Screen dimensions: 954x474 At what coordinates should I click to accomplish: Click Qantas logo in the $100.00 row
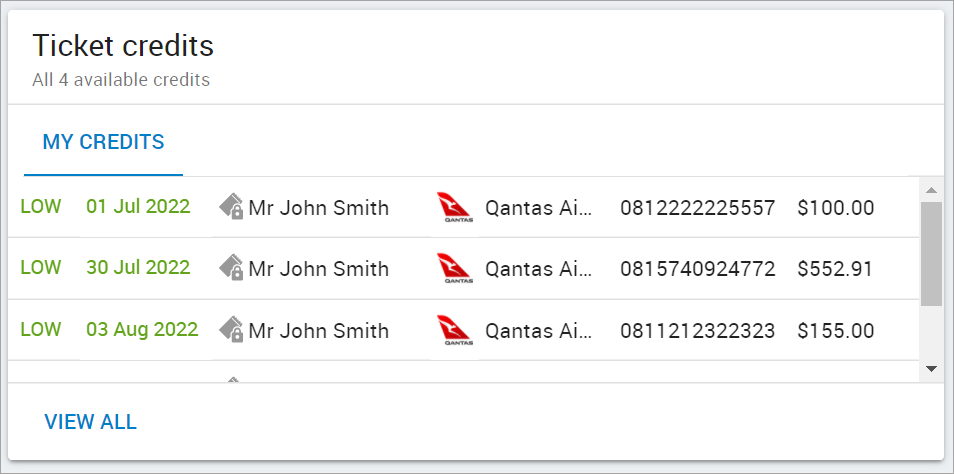tap(454, 207)
